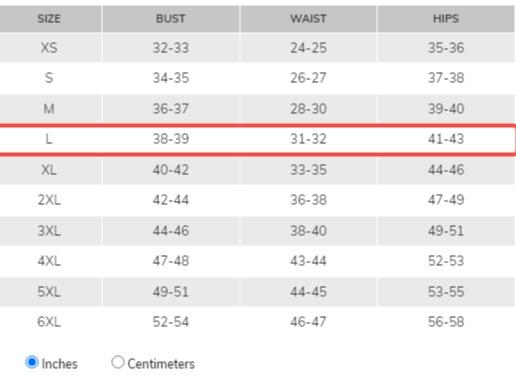Click the bust value 38-39

(x=171, y=139)
